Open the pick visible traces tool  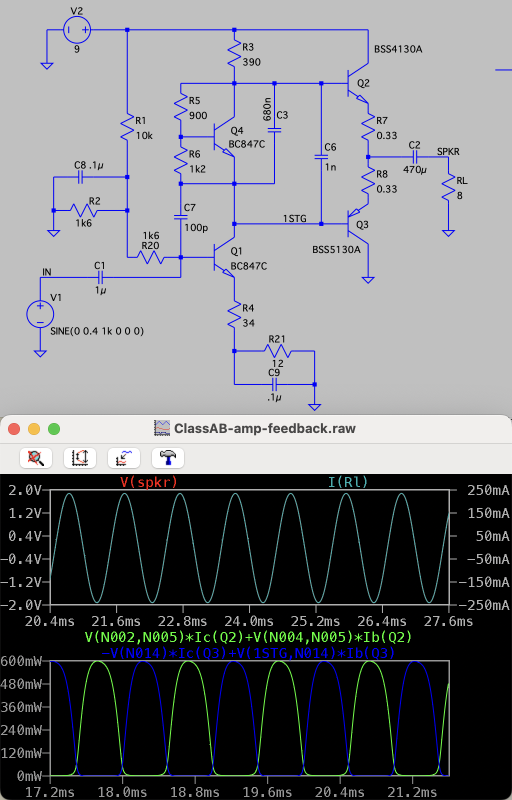(124, 458)
